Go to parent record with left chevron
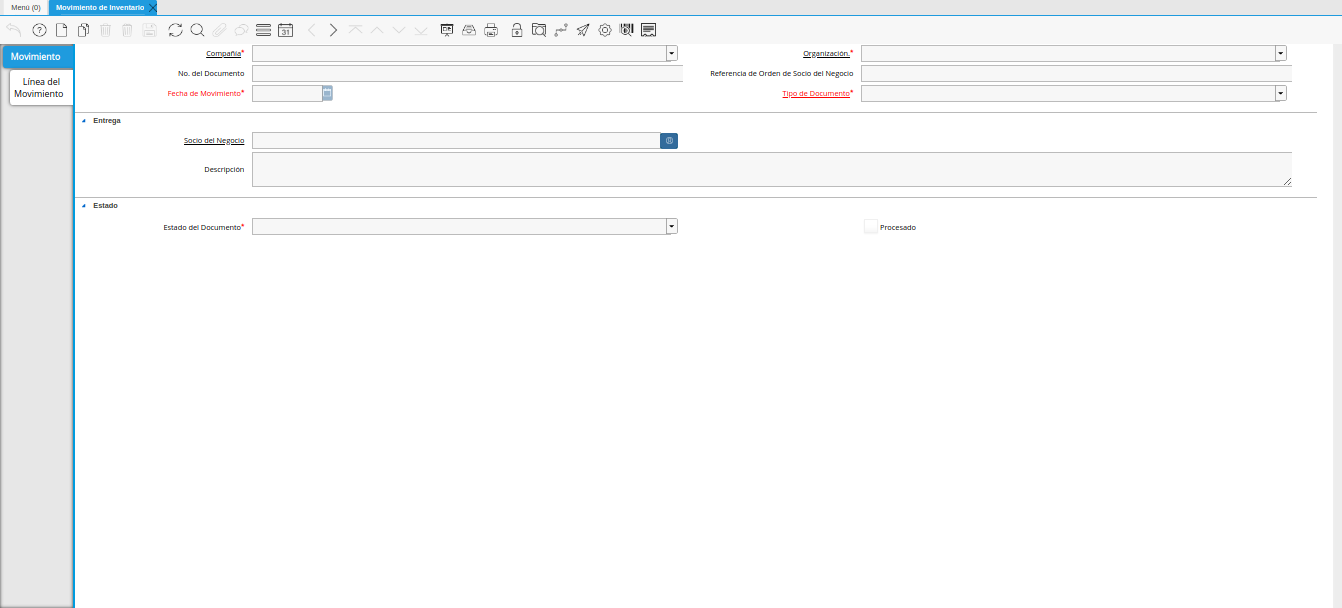 coord(311,30)
